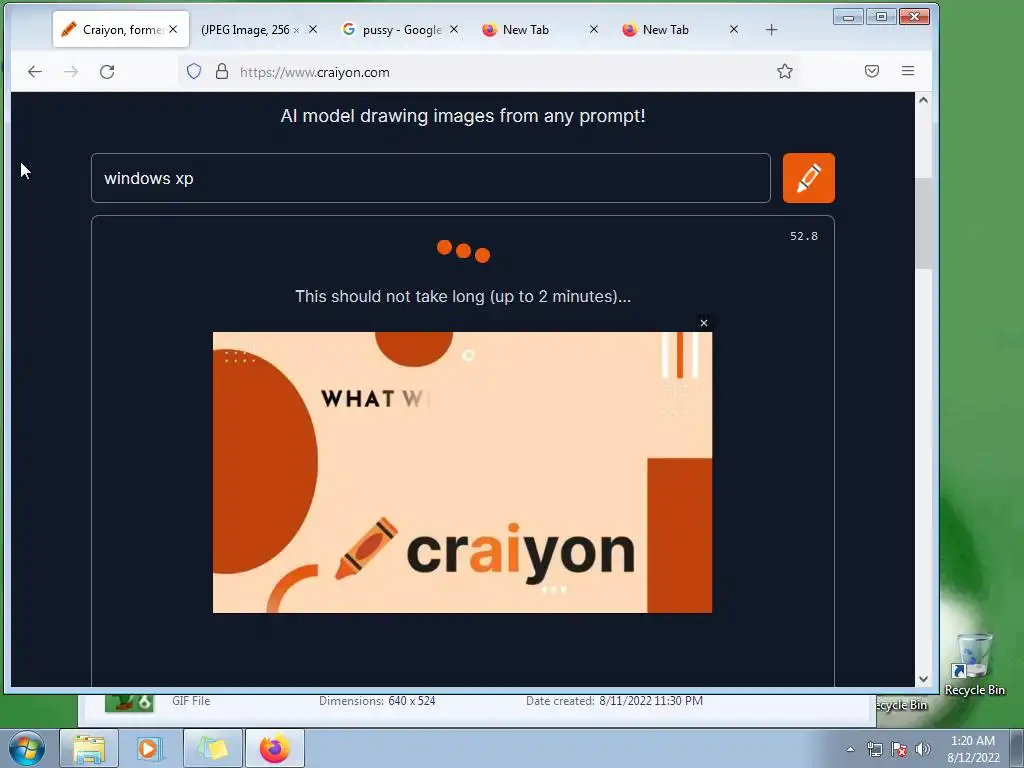
Task: Click the Firefox taskbar icon
Action: click(x=274, y=748)
